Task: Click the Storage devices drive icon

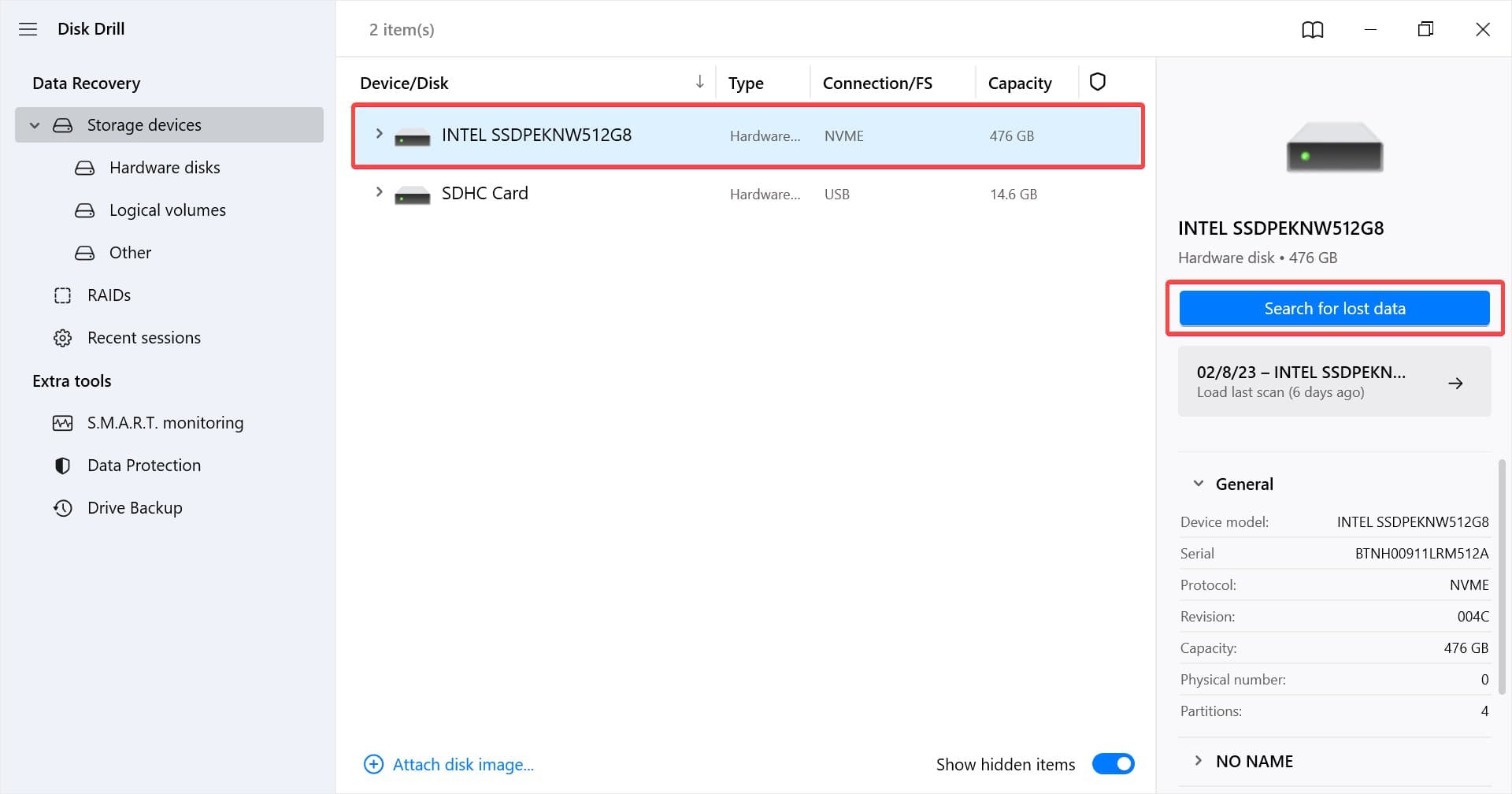Action: [x=63, y=125]
